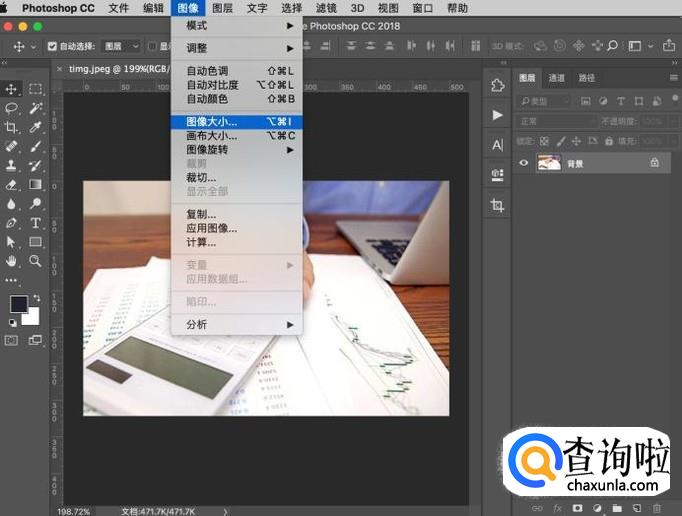Close the timg.jpeg document tab
Screen dimensions: 682x516
pos(60,69)
